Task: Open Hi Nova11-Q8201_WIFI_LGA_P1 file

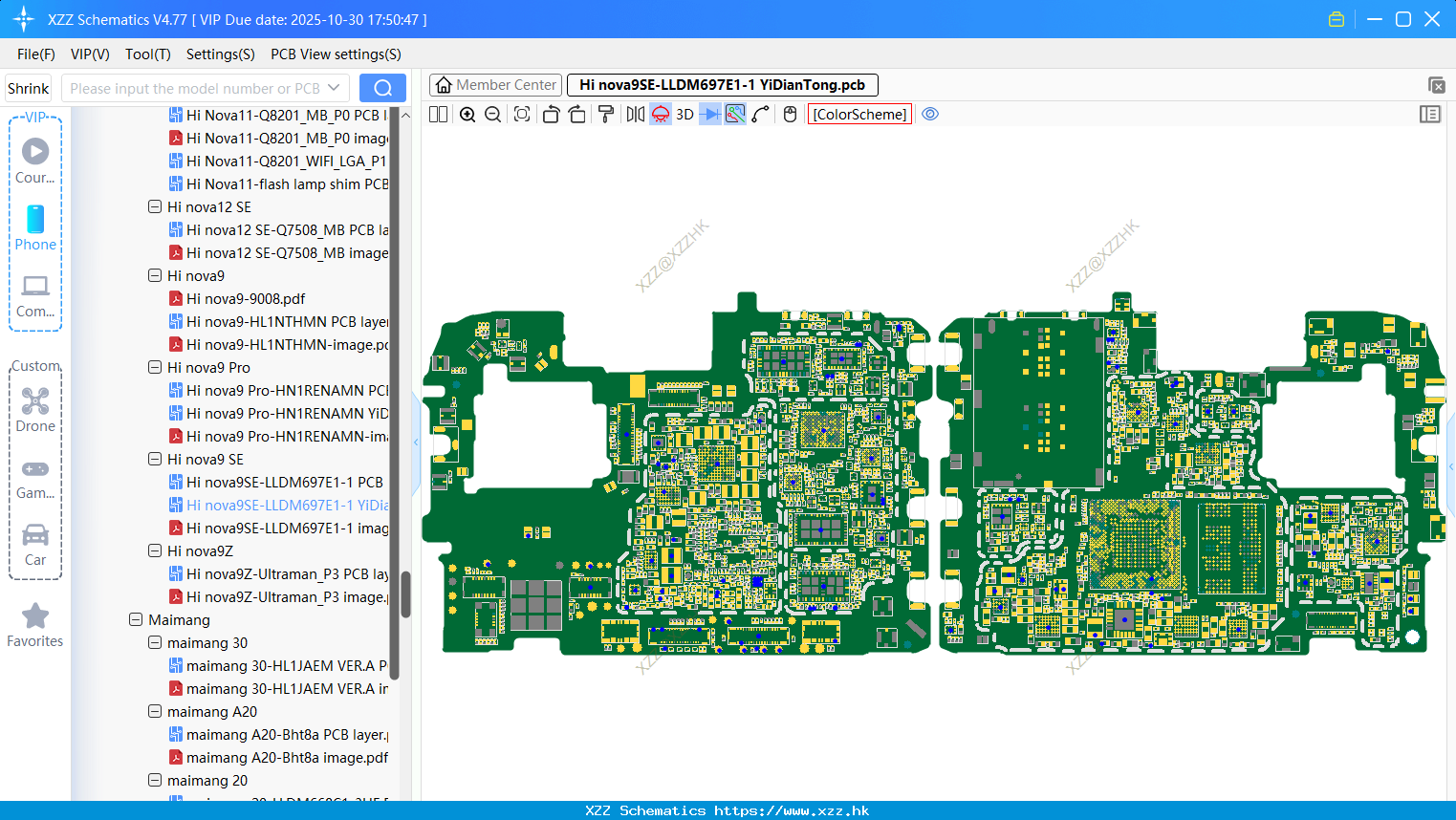Action: [x=278, y=161]
